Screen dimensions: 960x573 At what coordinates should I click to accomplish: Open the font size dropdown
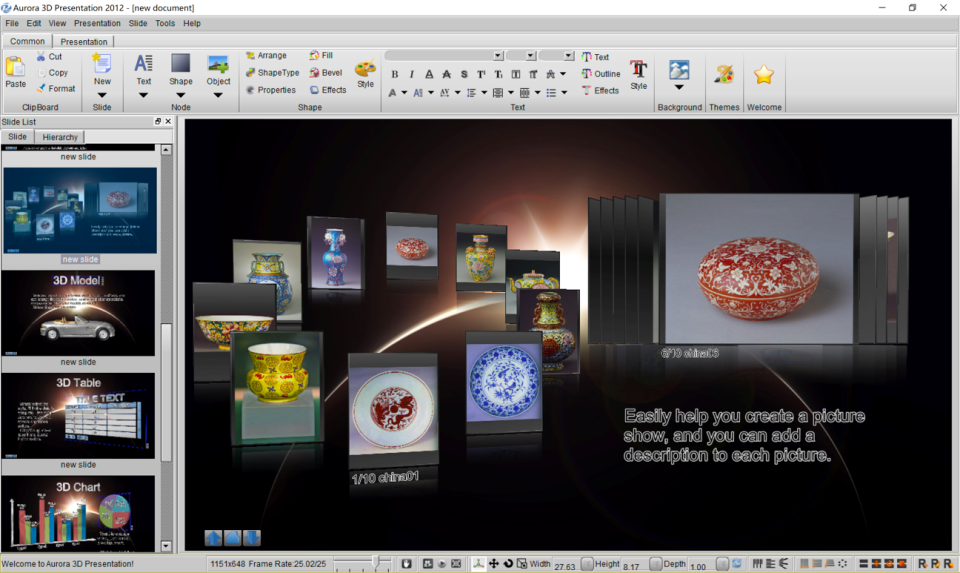click(530, 56)
